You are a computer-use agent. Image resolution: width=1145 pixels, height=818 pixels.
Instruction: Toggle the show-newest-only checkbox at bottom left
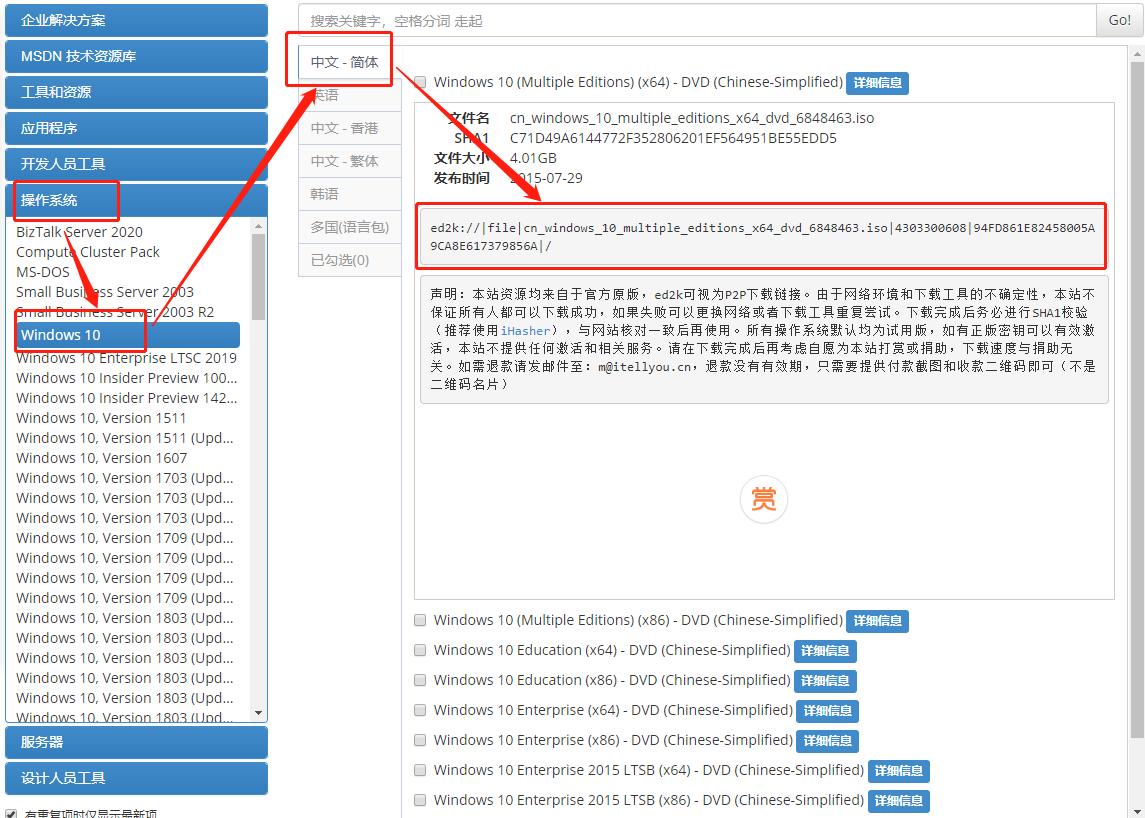(11, 814)
